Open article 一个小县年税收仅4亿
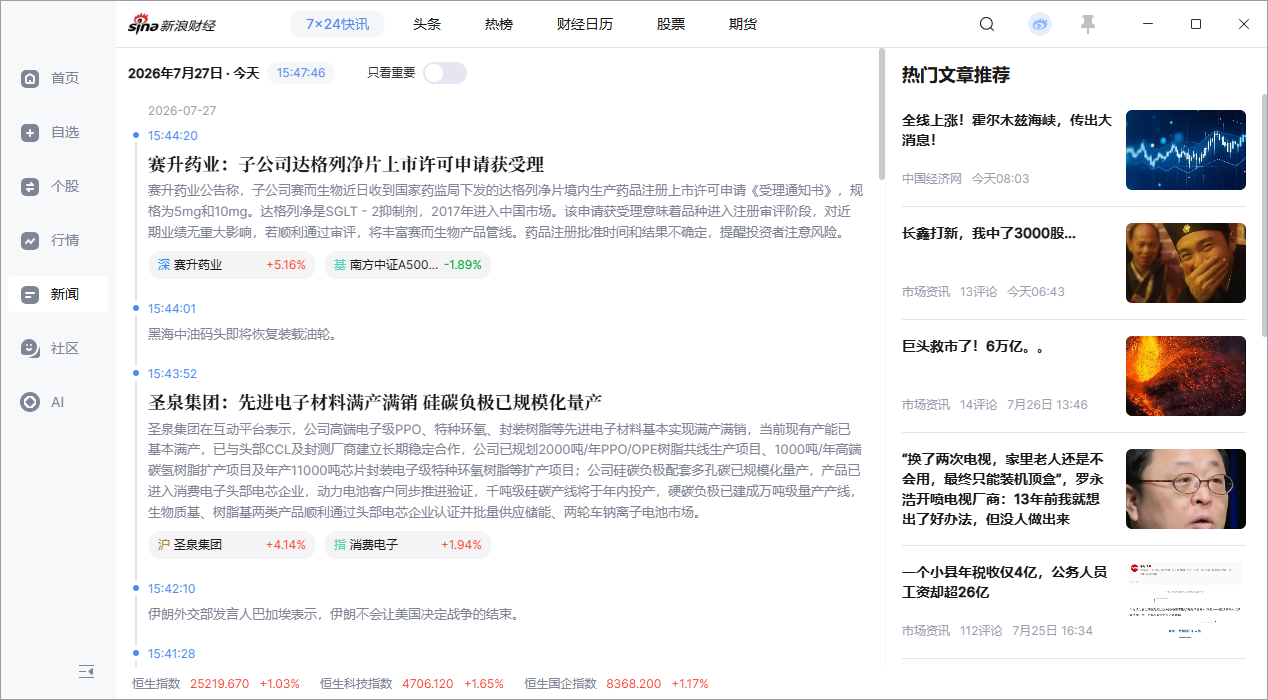1268x700 pixels. [x=1004, y=582]
